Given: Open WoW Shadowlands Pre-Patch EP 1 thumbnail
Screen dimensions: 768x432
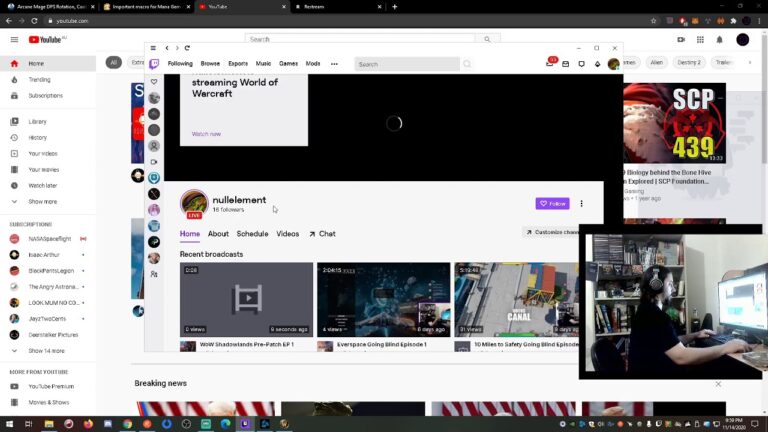Looking at the screenshot, I should pyautogui.click(x=246, y=299).
